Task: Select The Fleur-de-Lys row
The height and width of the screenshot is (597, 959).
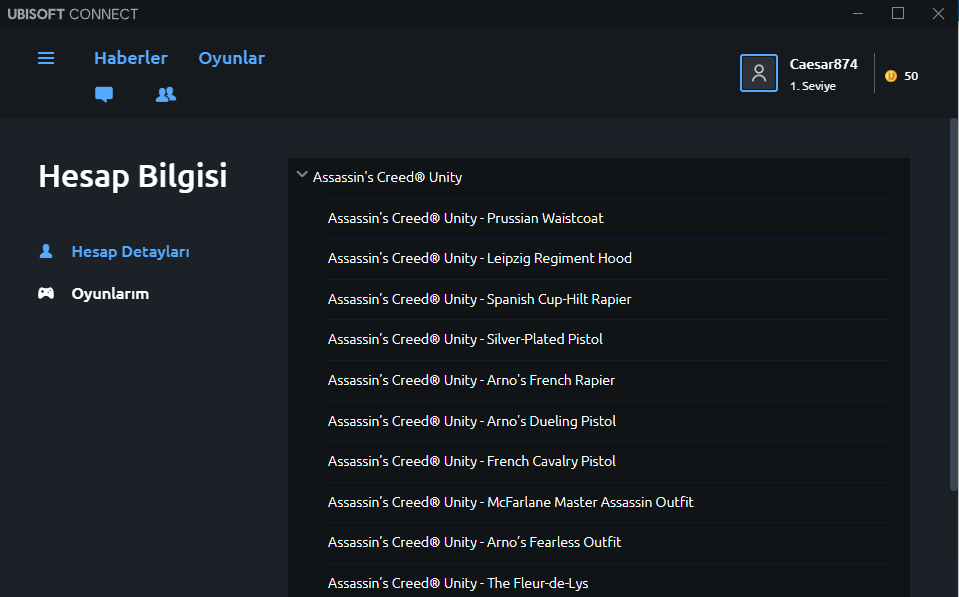Action: pos(609,581)
